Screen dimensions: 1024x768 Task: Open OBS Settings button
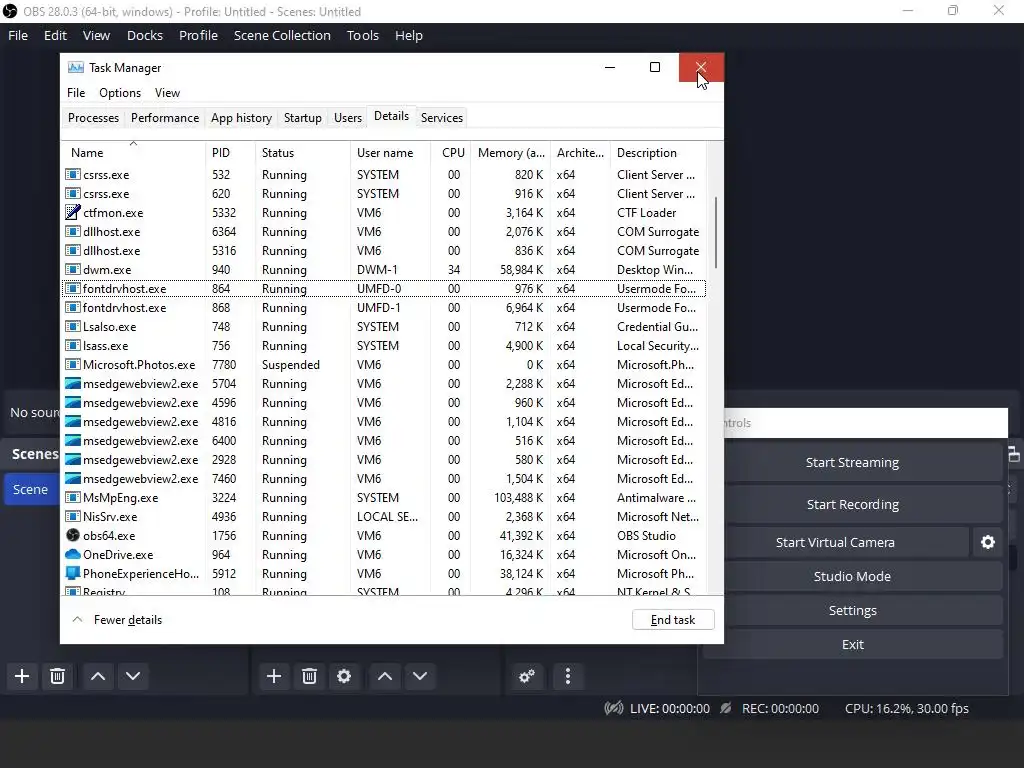coord(852,610)
